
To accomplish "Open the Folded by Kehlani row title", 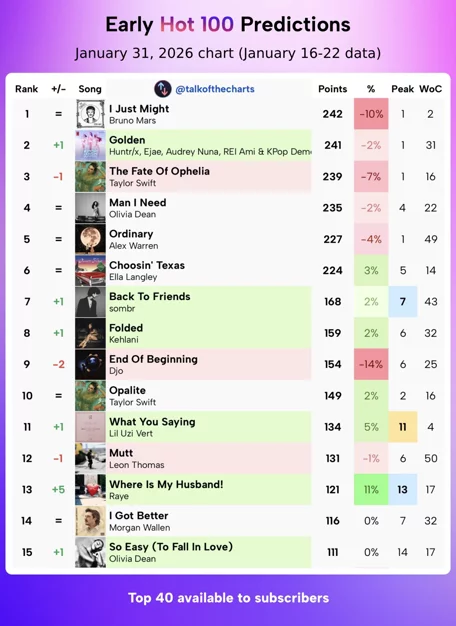I will click(126, 328).
